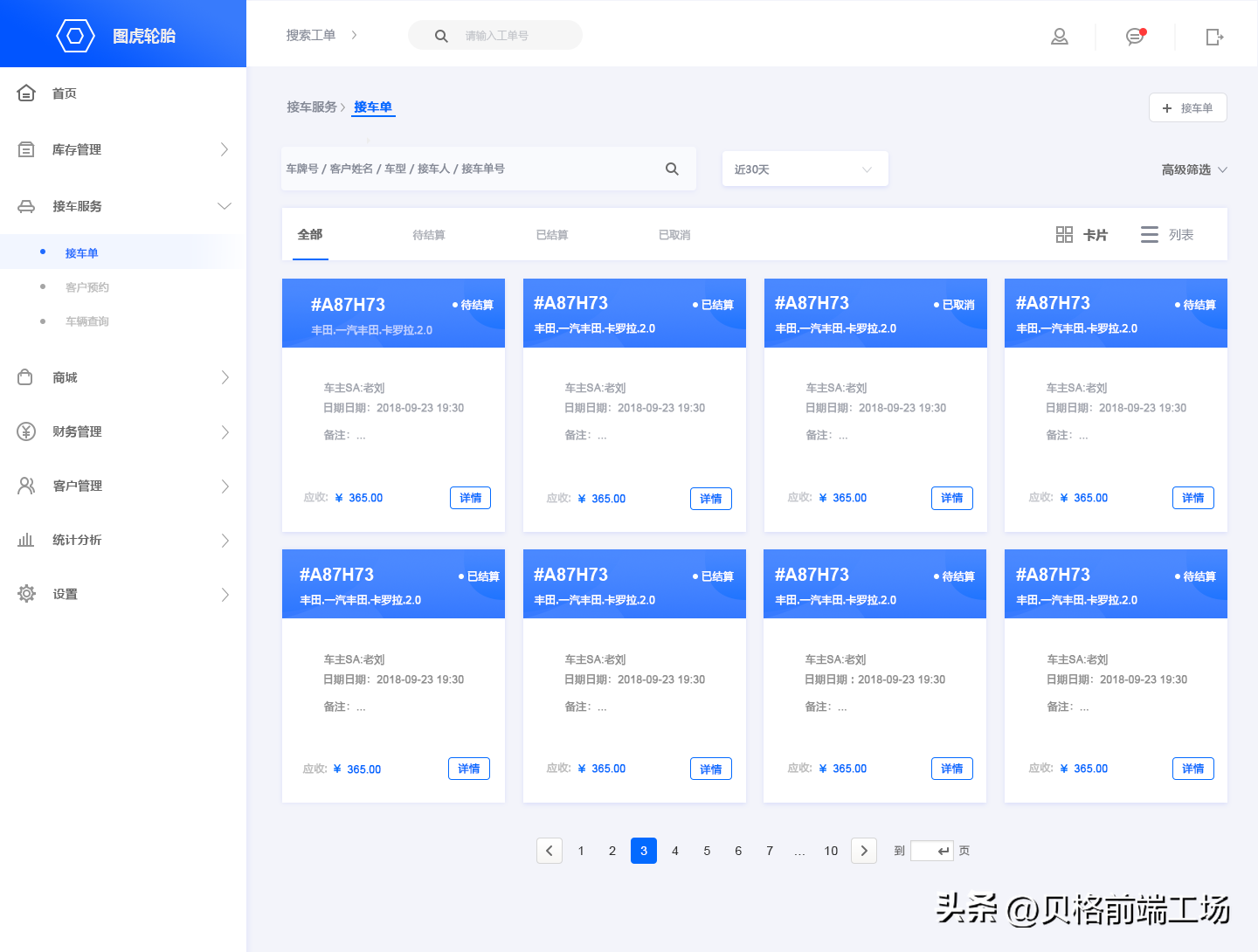Click the 接车服务 car icon
Image resolution: width=1258 pixels, height=952 pixels.
coord(26,206)
